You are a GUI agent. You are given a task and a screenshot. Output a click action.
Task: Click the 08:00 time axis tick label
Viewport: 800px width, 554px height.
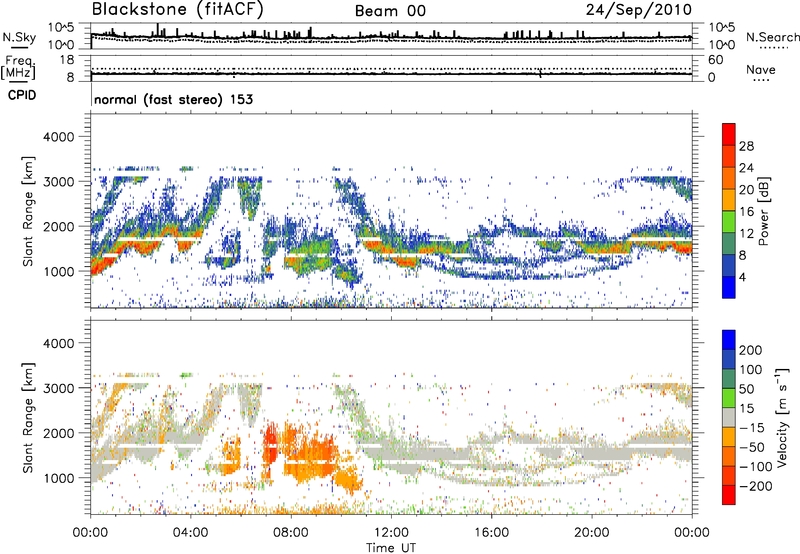(x=291, y=533)
